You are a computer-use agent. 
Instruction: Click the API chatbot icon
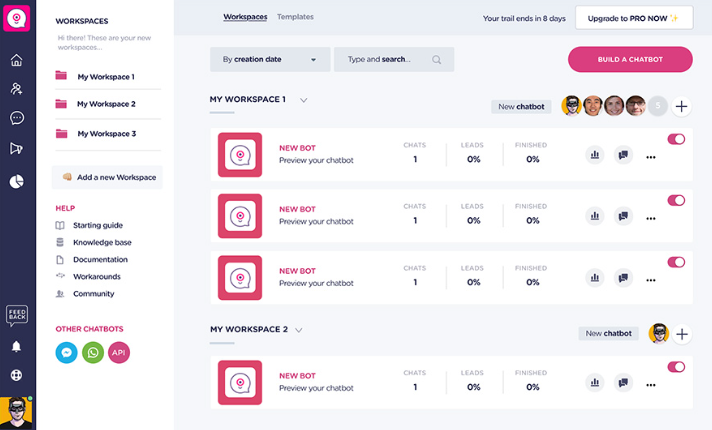(119, 352)
